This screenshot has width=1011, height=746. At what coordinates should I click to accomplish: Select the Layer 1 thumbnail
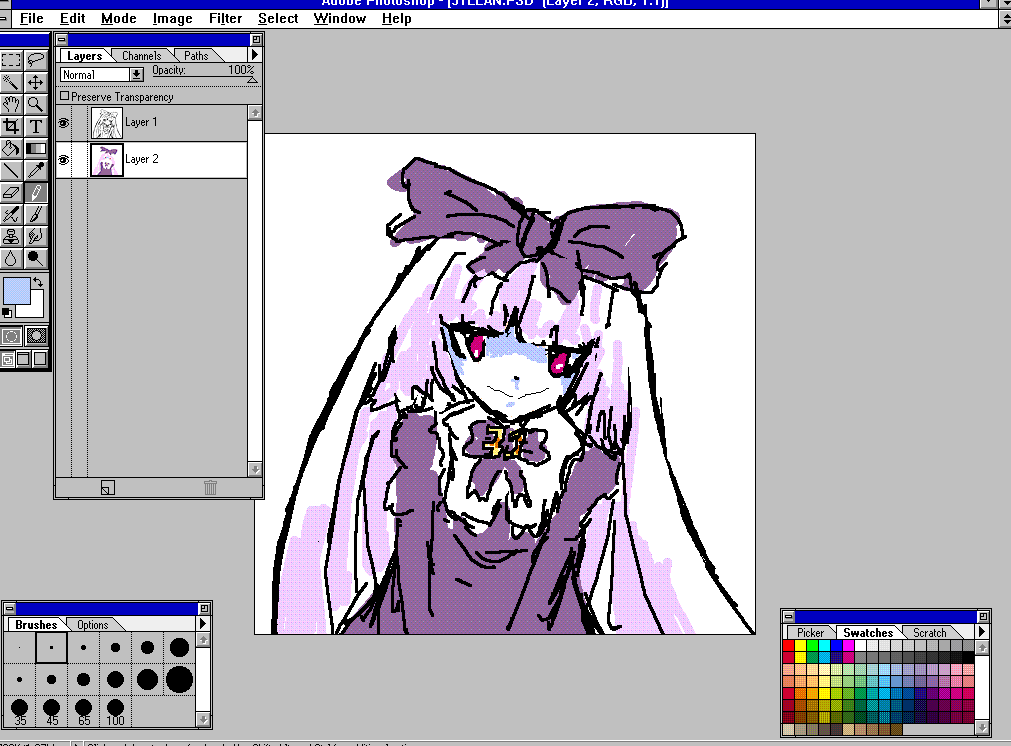click(x=106, y=123)
